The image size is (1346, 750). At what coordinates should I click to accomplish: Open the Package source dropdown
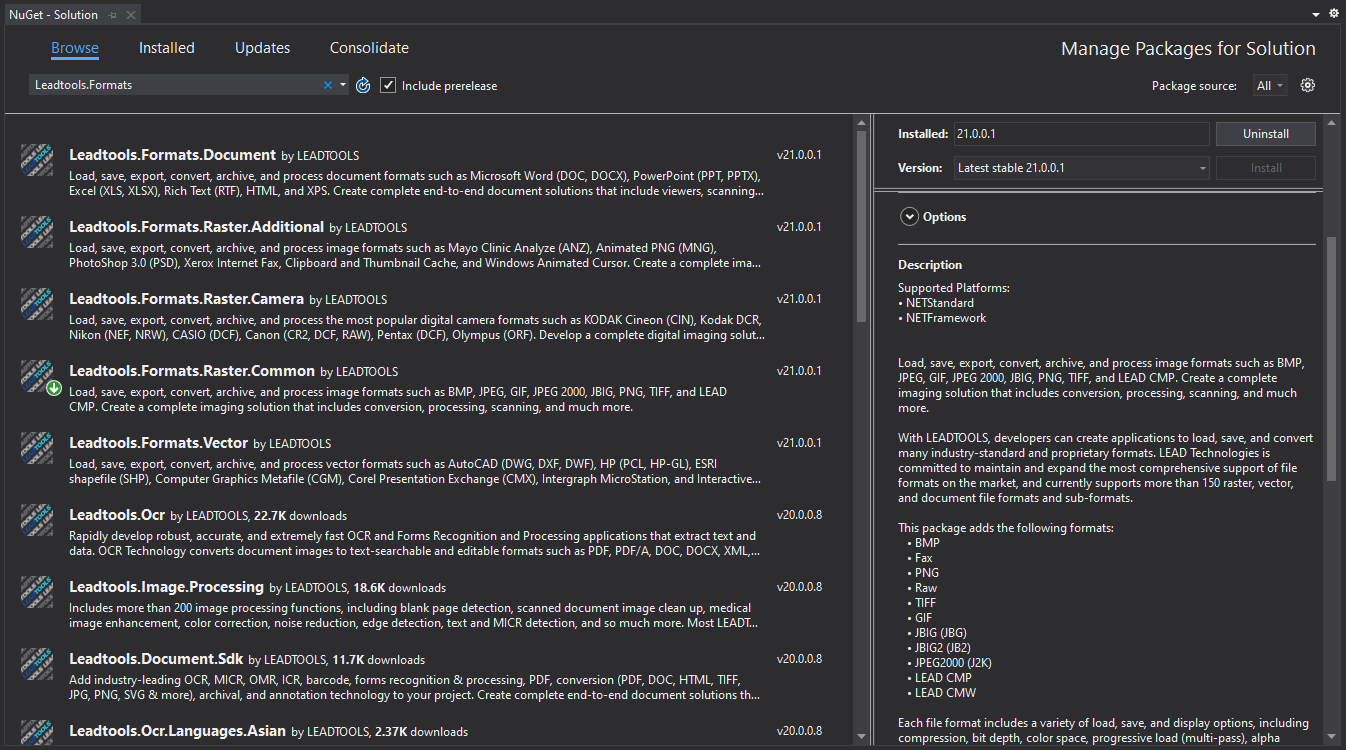(1270, 85)
